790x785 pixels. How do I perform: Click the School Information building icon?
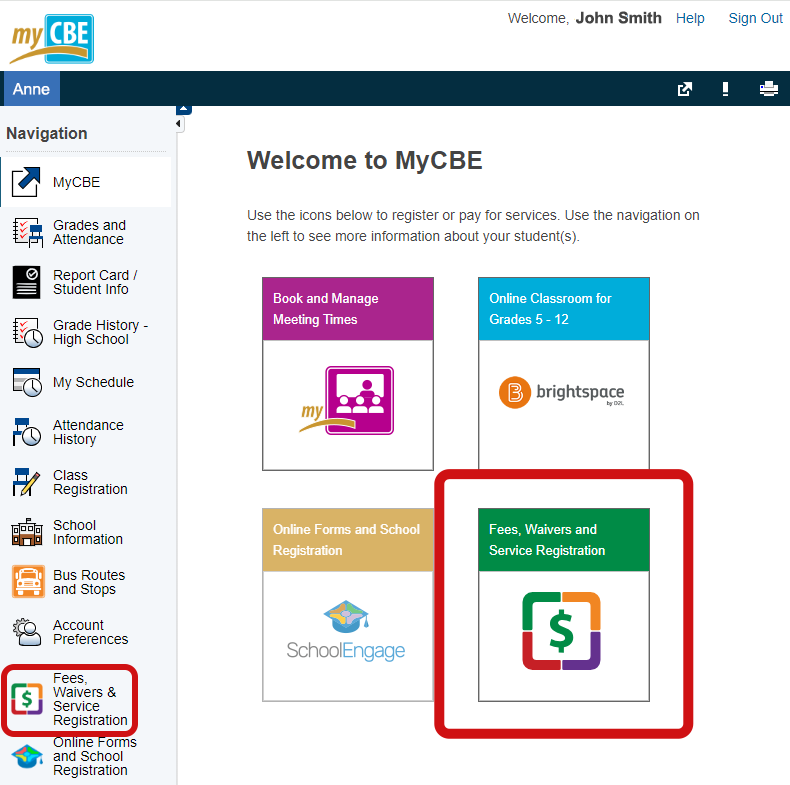pos(26,532)
